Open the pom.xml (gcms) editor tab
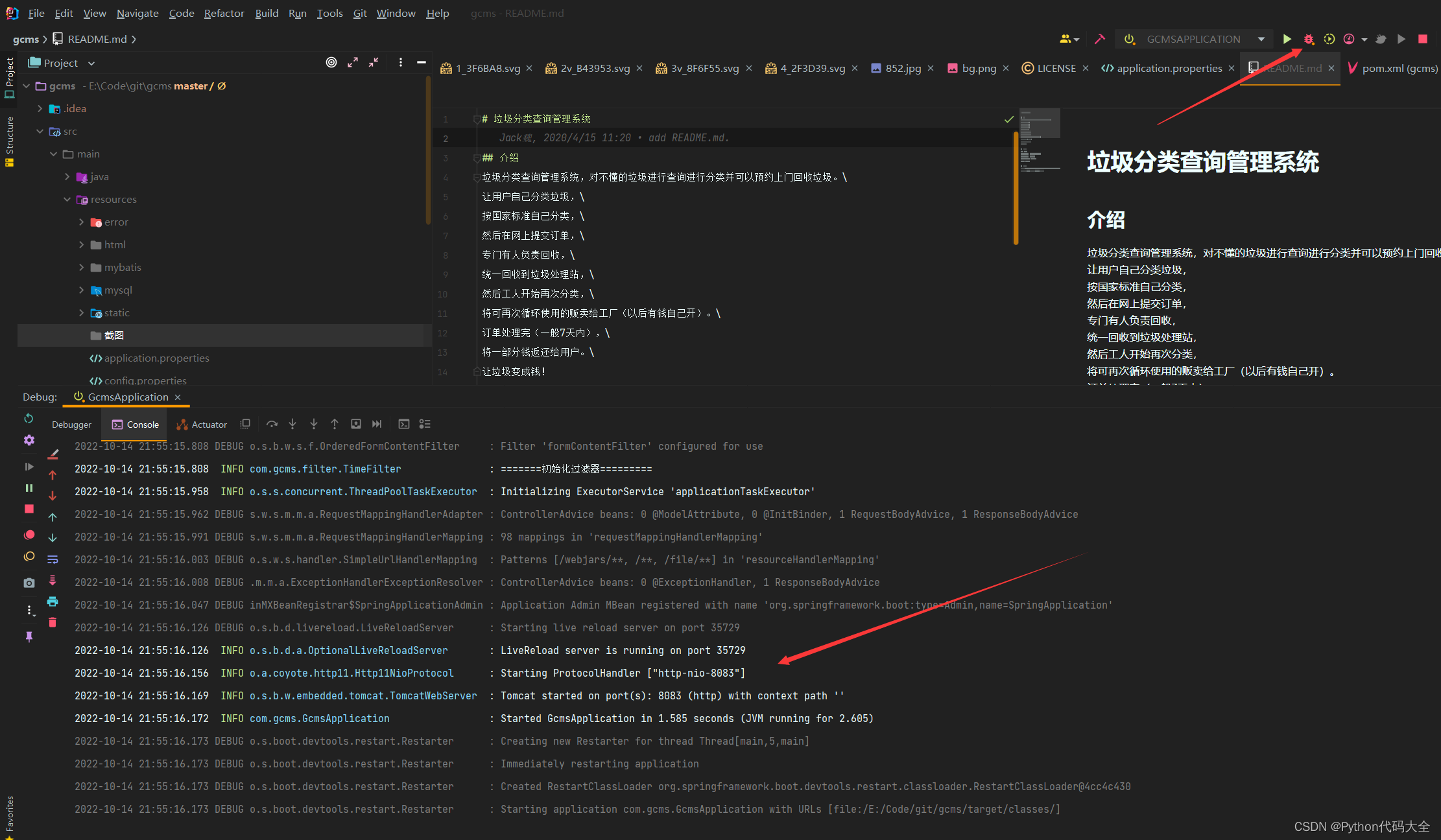Image resolution: width=1441 pixels, height=840 pixels. click(1393, 68)
